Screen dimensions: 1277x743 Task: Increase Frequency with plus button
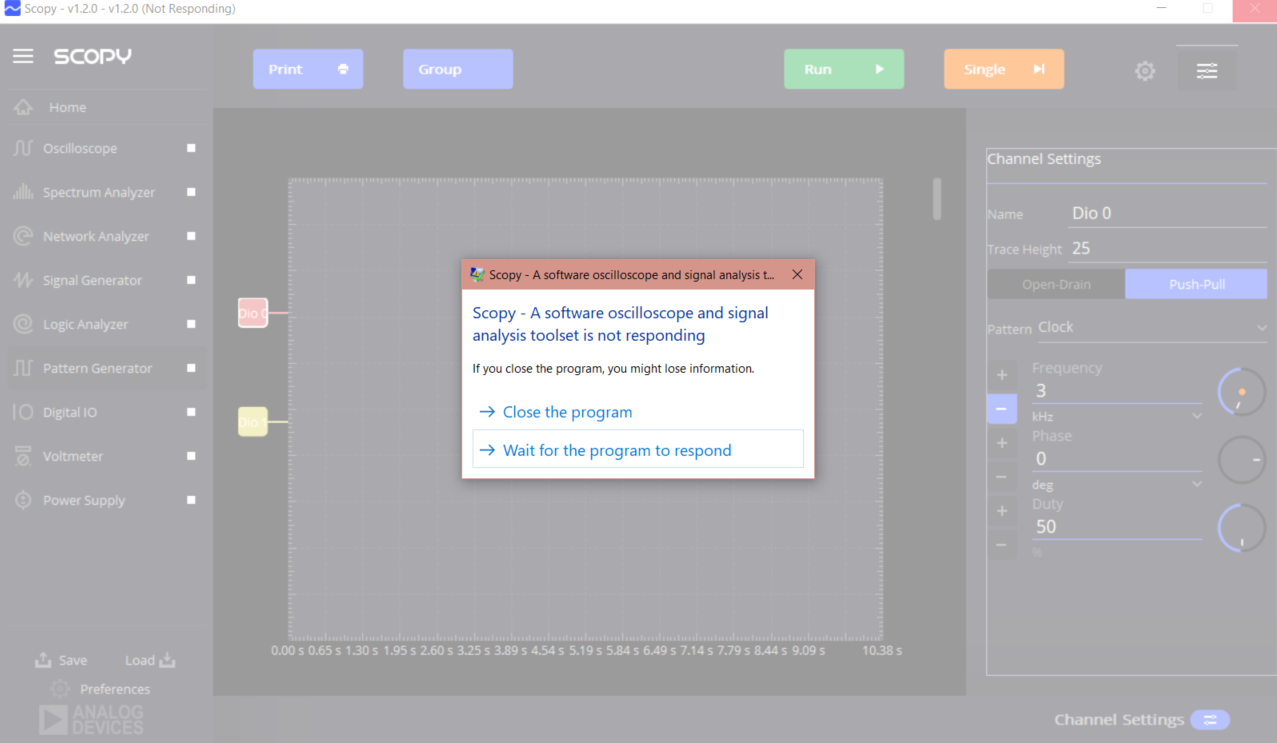pyautogui.click(x=1002, y=375)
